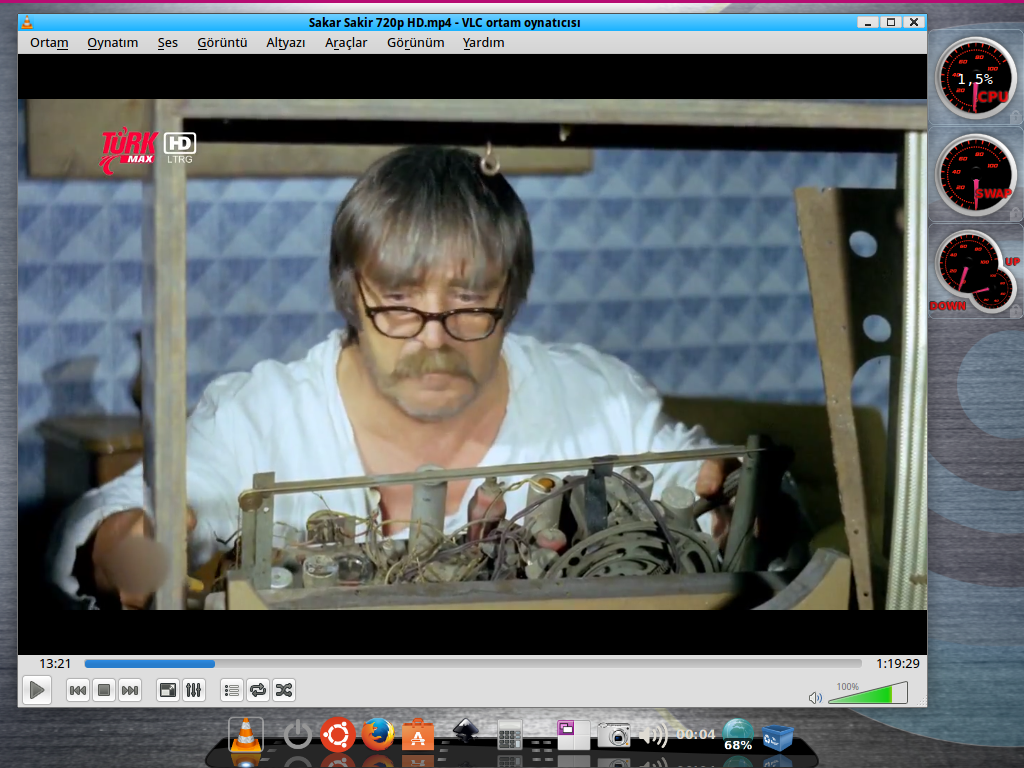Click the elapsed time 13:21 label

click(55, 663)
